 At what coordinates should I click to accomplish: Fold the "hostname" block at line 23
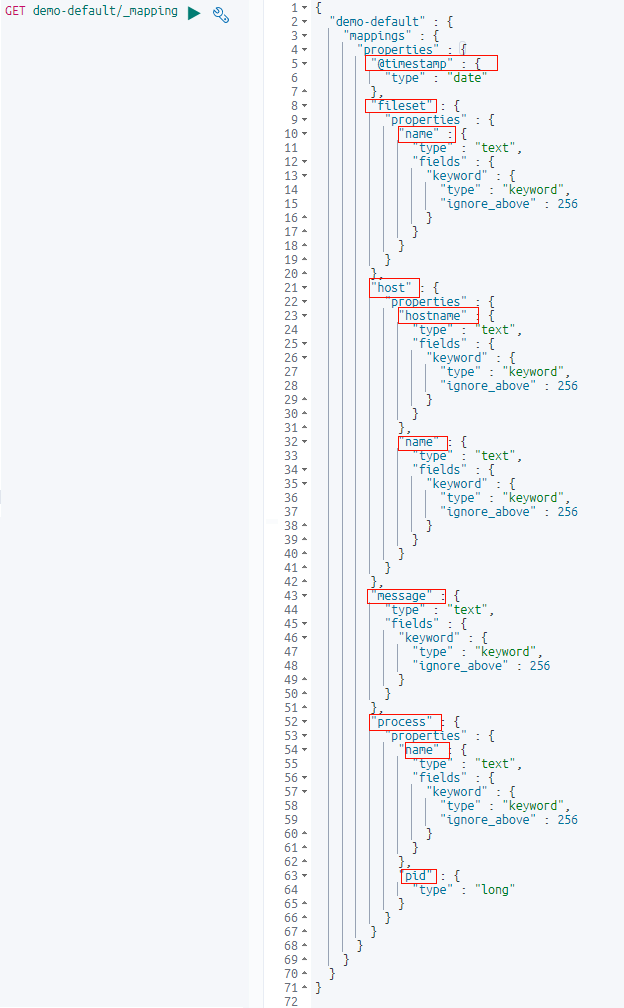305,316
